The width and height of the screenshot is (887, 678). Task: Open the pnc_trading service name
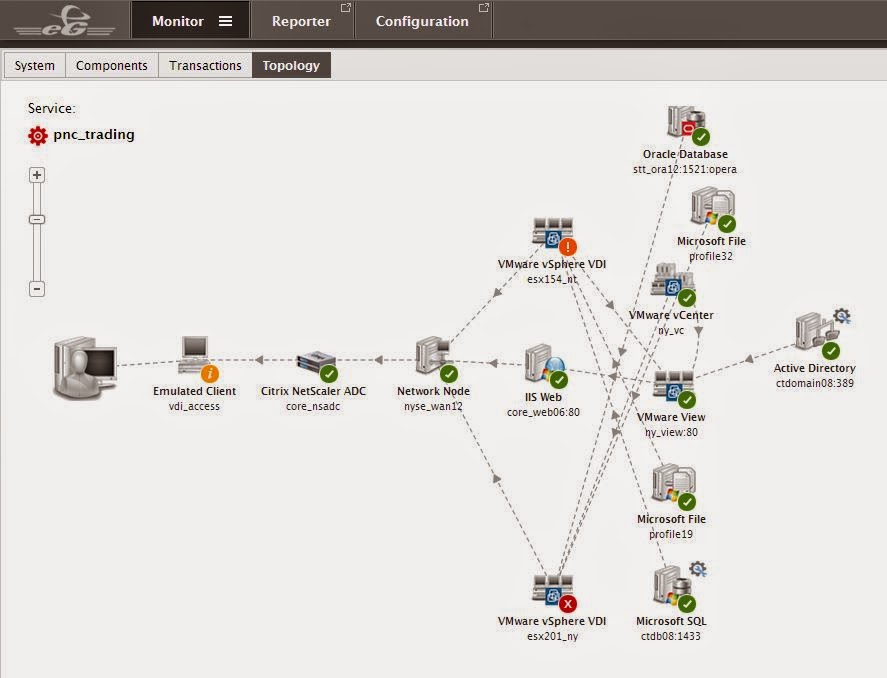click(94, 135)
